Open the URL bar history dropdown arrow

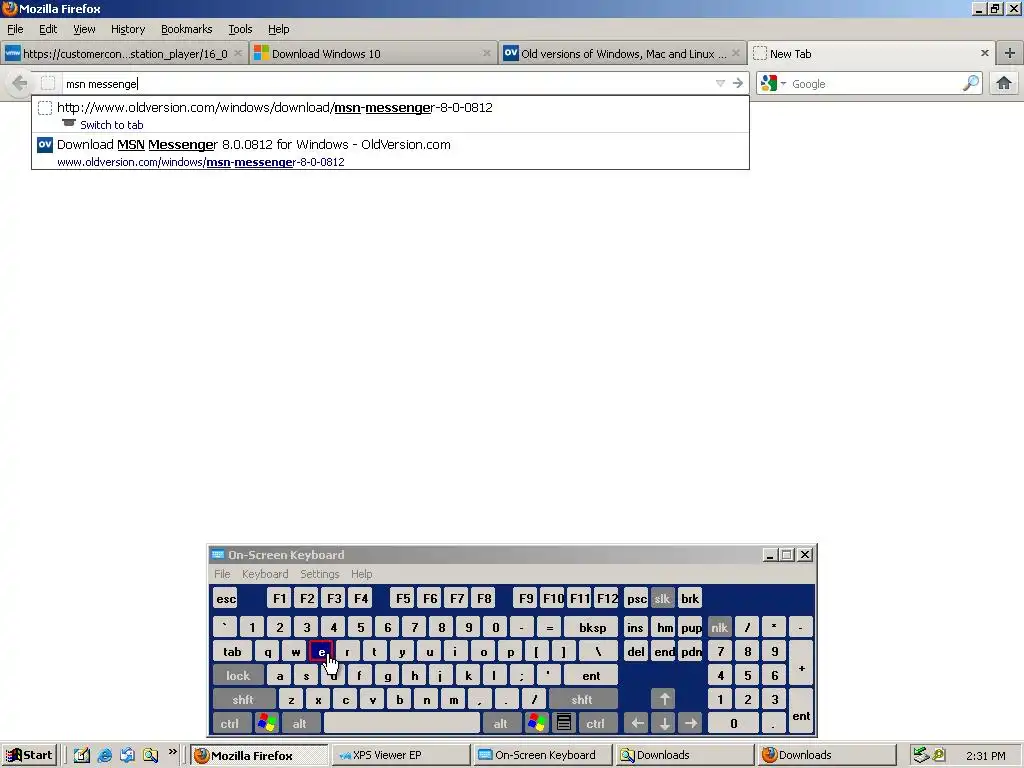(720, 84)
